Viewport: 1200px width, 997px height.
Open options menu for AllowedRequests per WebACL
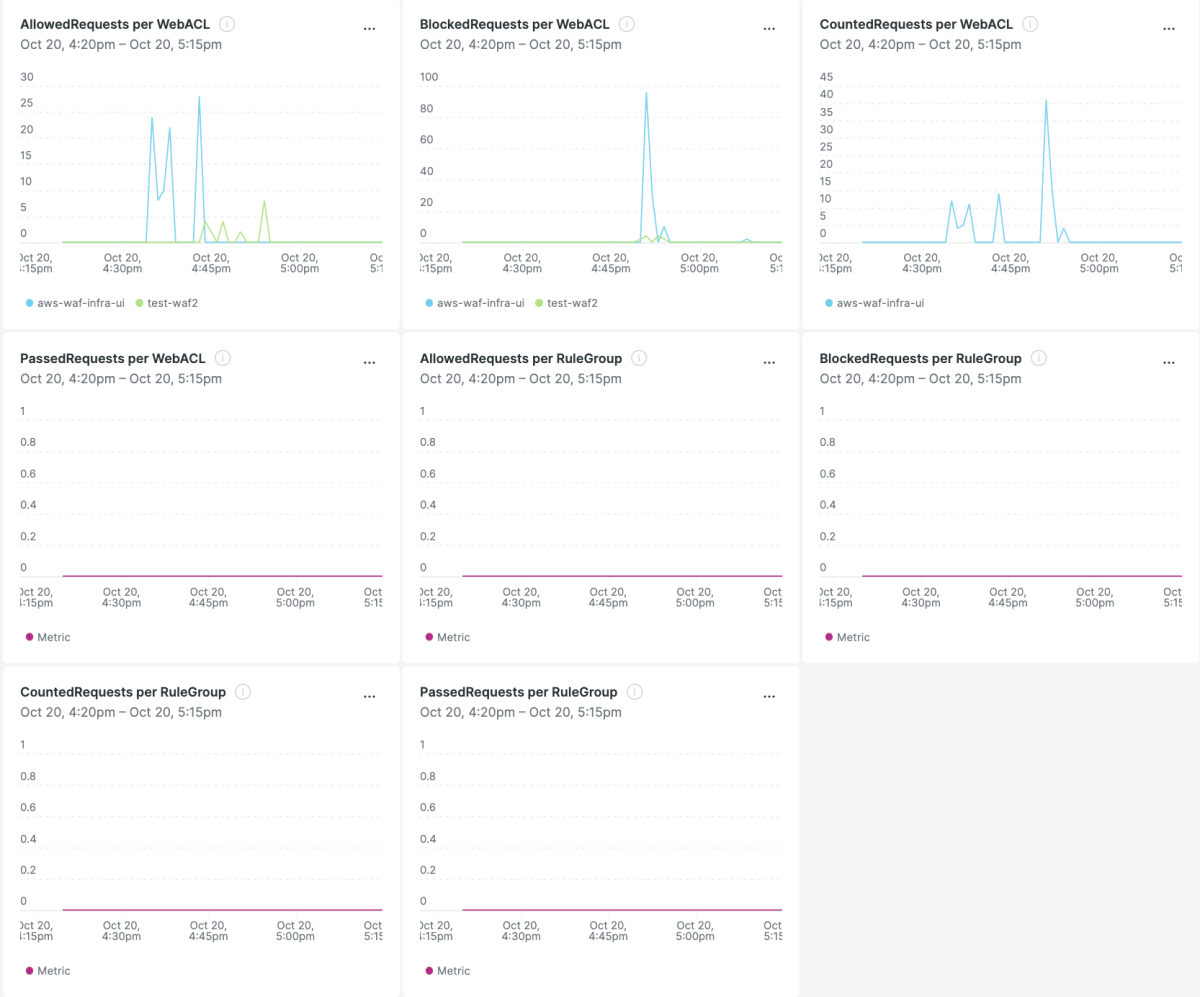coord(369,29)
